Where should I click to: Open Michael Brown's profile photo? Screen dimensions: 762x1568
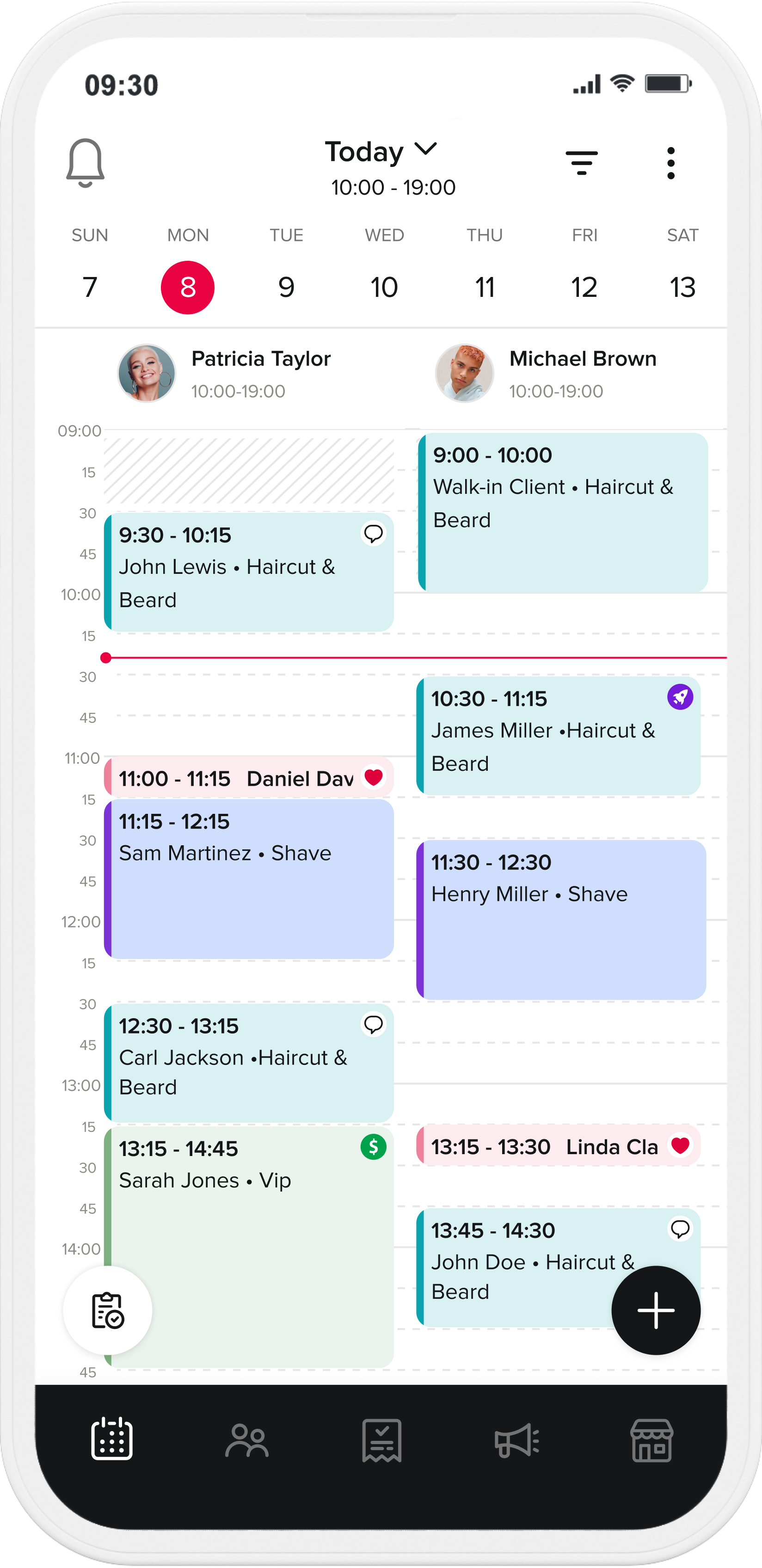(464, 373)
